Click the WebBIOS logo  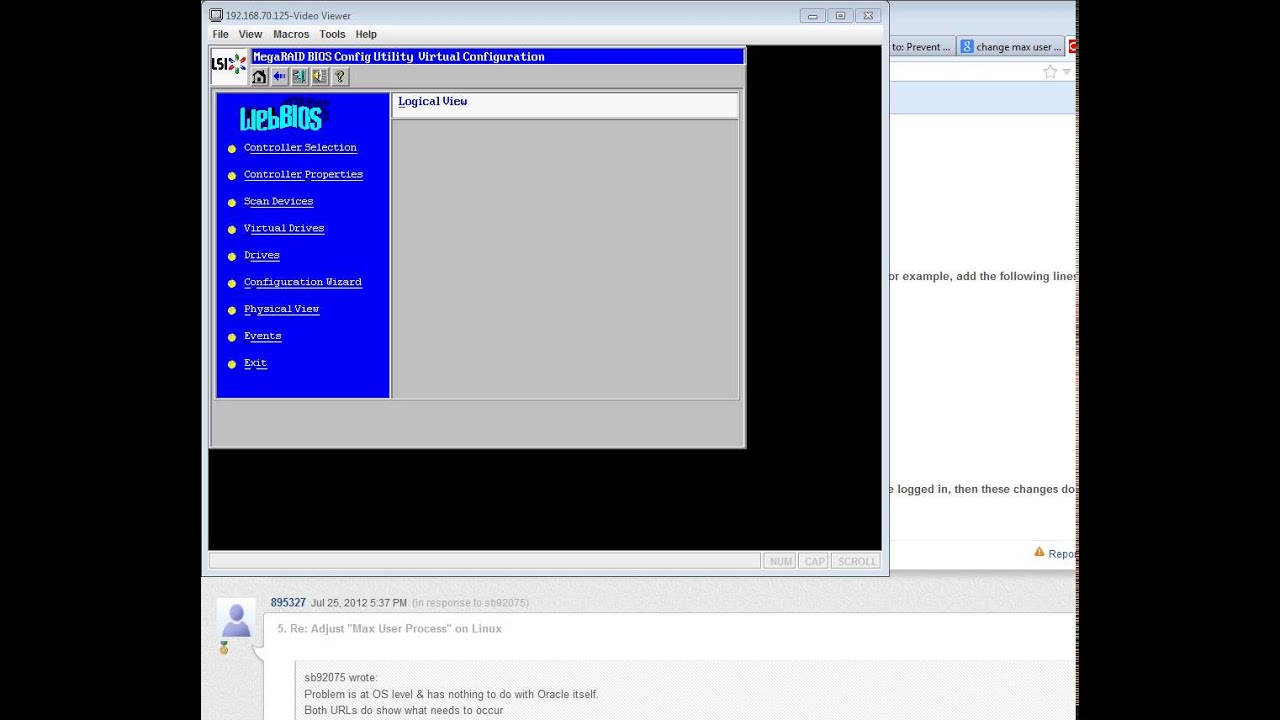click(x=282, y=117)
